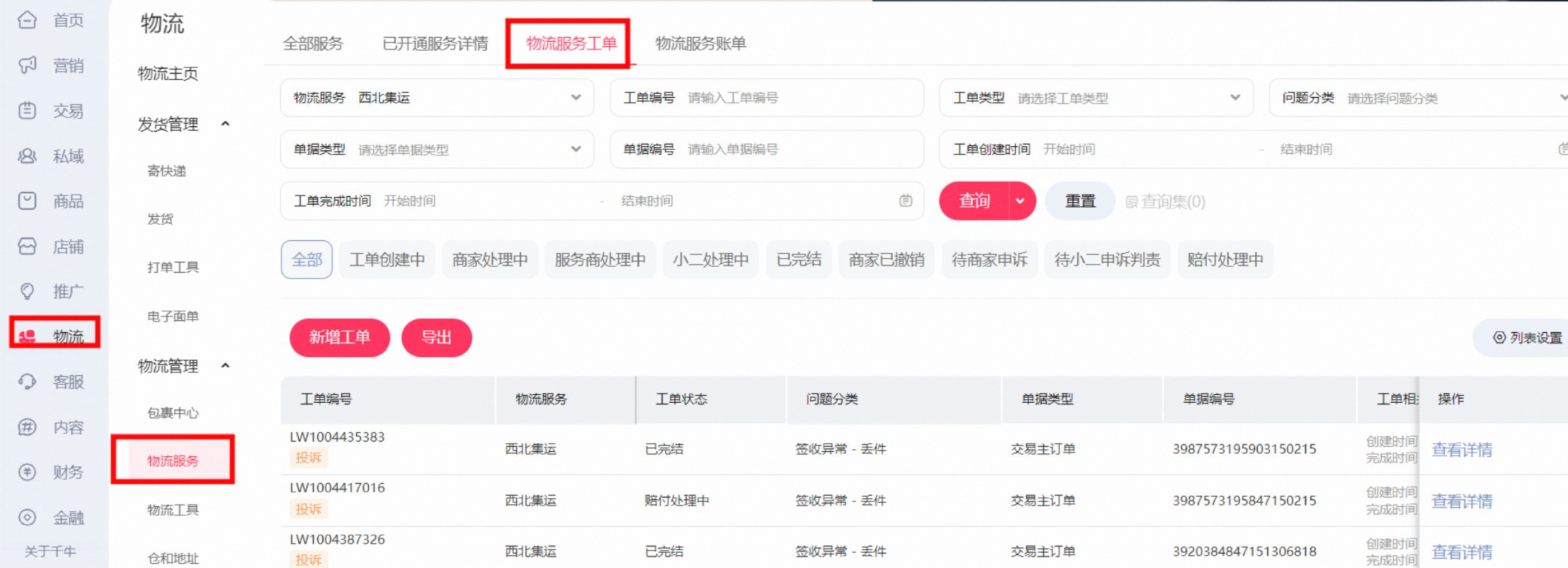Viewport: 1568px width, 568px height.
Task: Open the 商品 product bag icon
Action: click(x=27, y=201)
